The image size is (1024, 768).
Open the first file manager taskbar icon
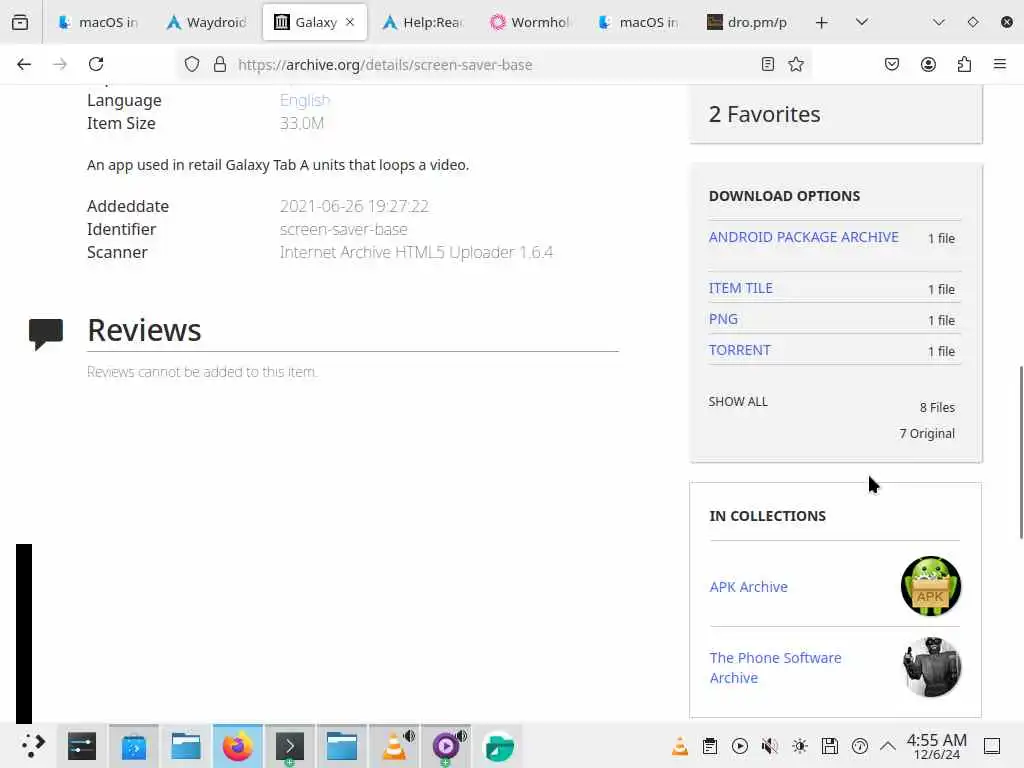coord(186,746)
